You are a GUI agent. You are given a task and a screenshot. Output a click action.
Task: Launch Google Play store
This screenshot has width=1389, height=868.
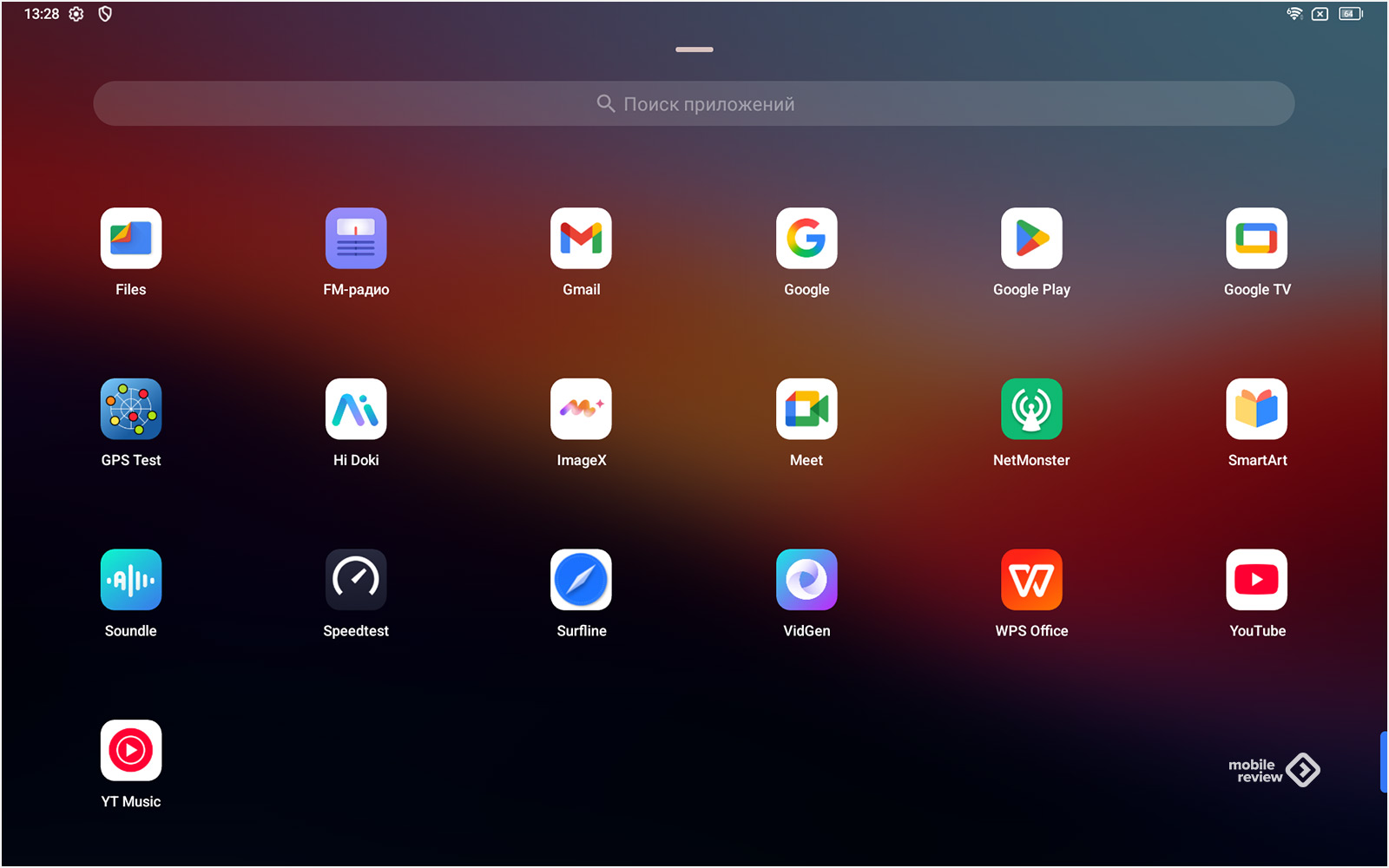(1031, 239)
